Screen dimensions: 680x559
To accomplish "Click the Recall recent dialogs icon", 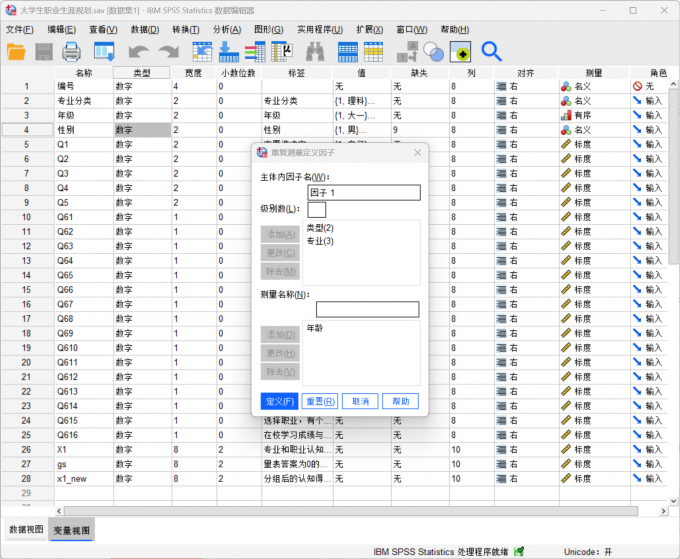I will [104, 51].
